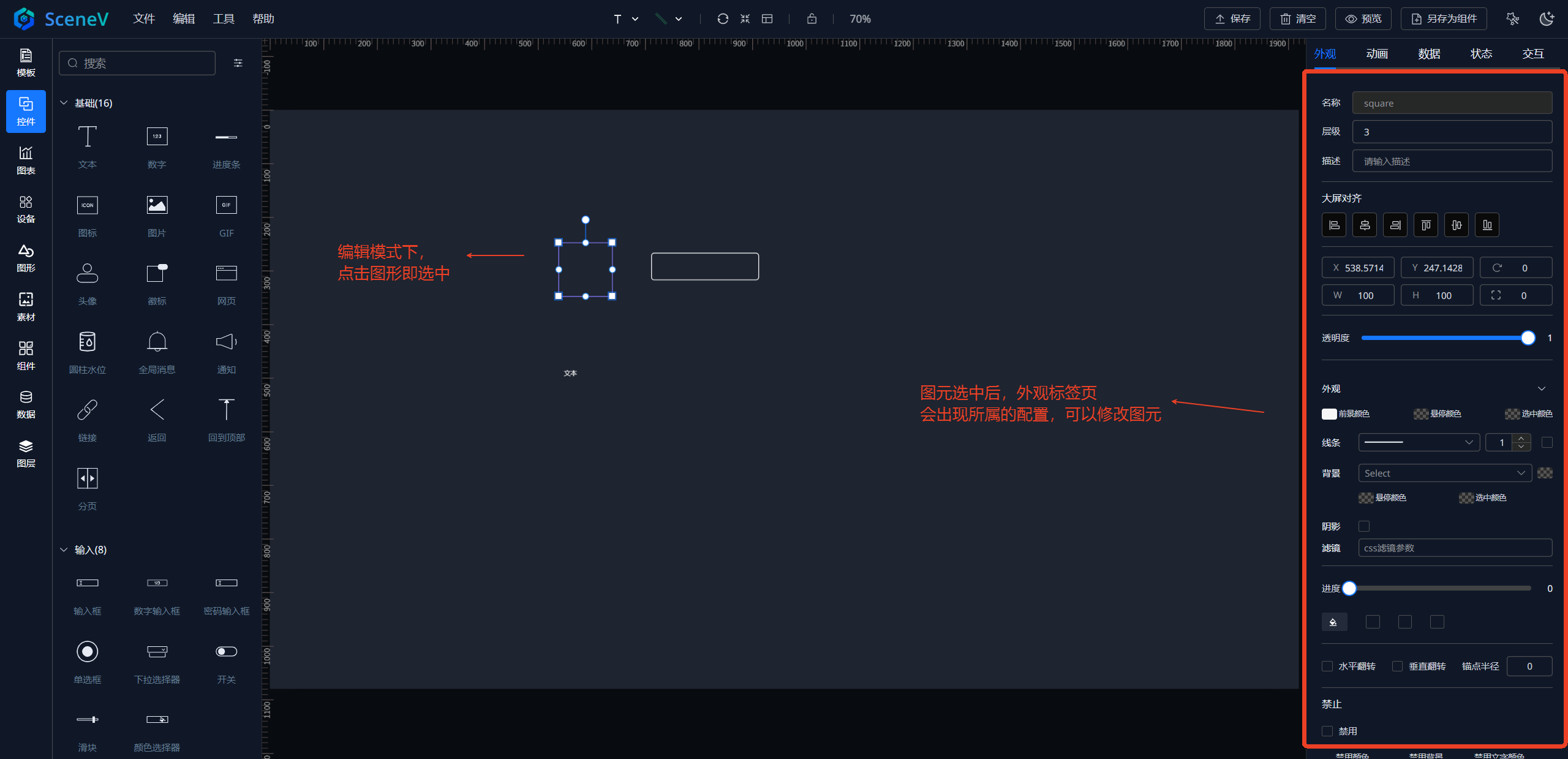1568x759 pixels.
Task: Click the GIF control icon
Action: tap(226, 205)
